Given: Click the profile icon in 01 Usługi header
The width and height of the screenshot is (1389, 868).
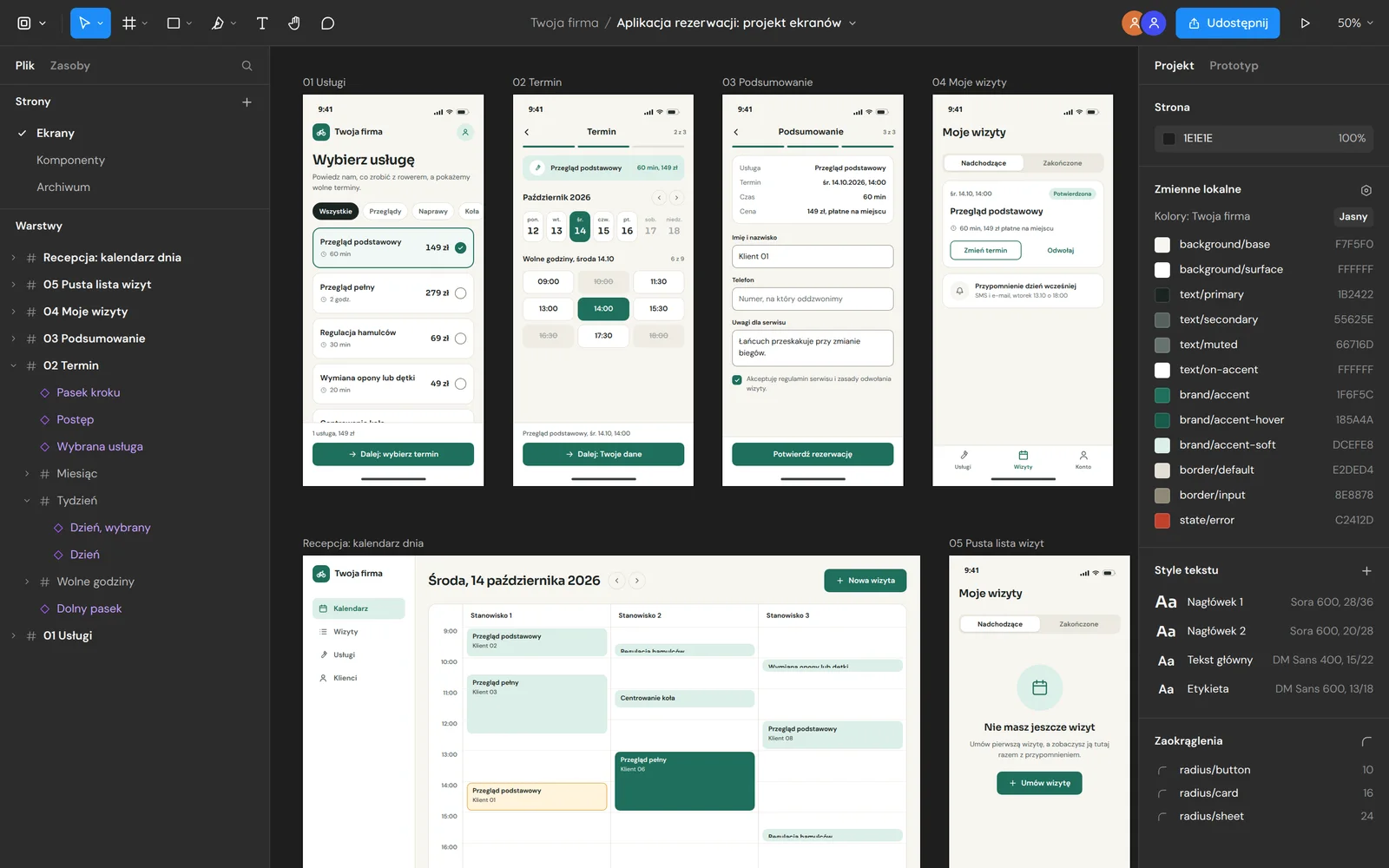Looking at the screenshot, I should pyautogui.click(x=465, y=133).
